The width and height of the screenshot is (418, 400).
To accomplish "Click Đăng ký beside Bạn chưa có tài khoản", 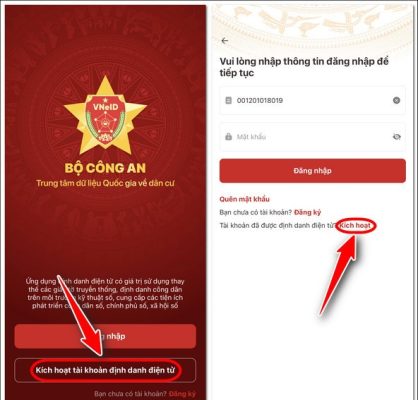I will click(x=308, y=212).
